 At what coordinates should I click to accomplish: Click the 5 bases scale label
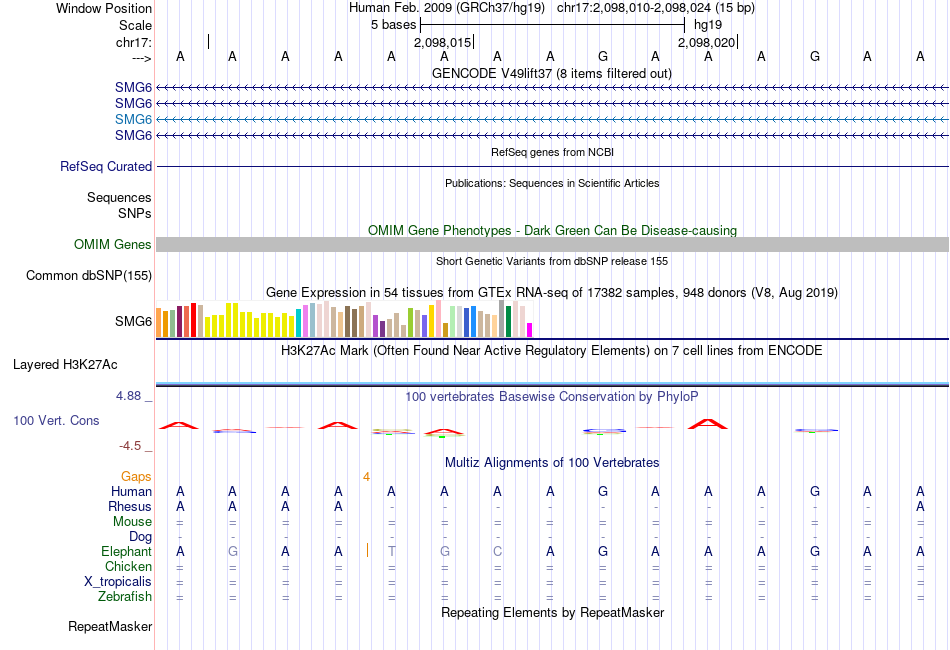394,25
